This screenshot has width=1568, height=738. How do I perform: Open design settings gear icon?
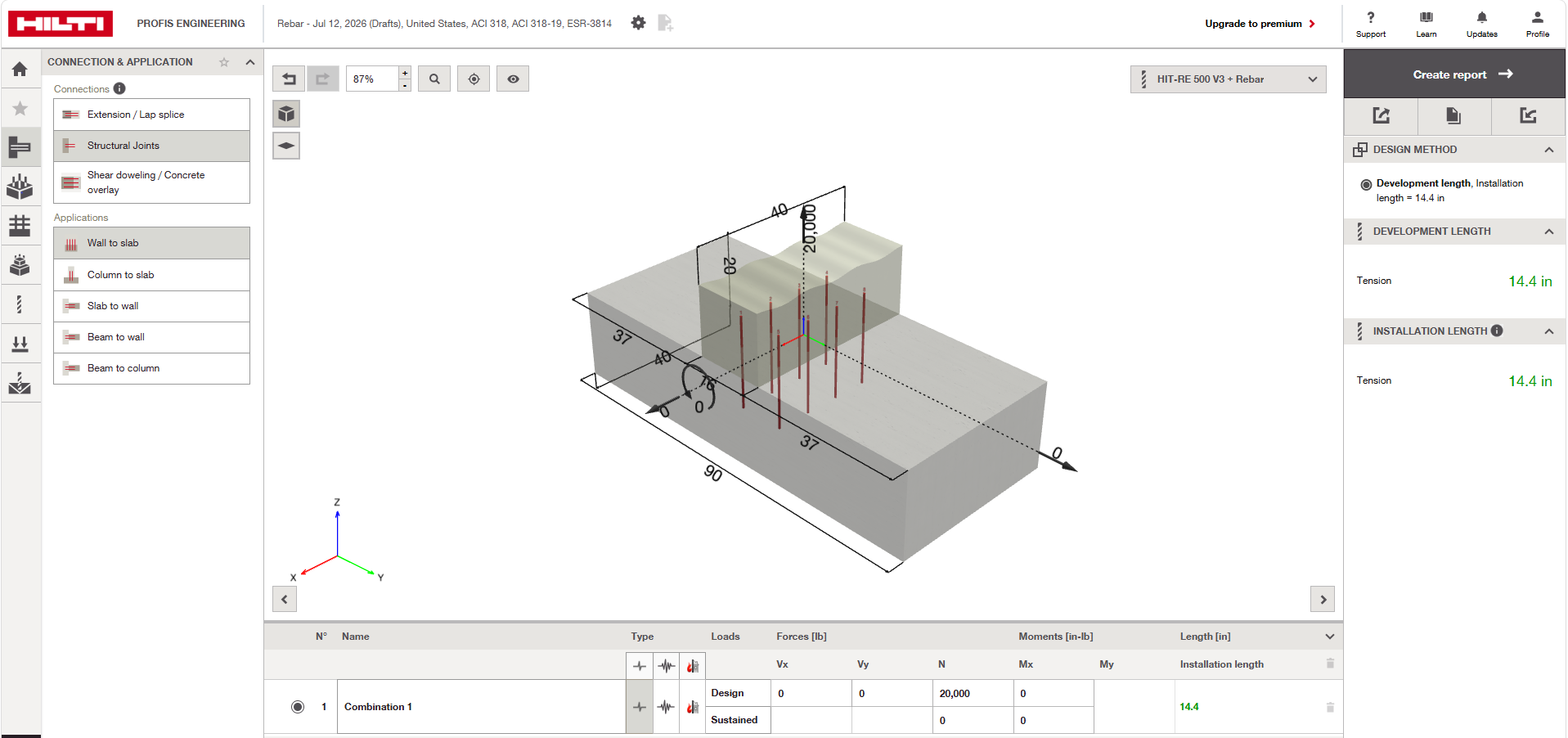pos(639,23)
